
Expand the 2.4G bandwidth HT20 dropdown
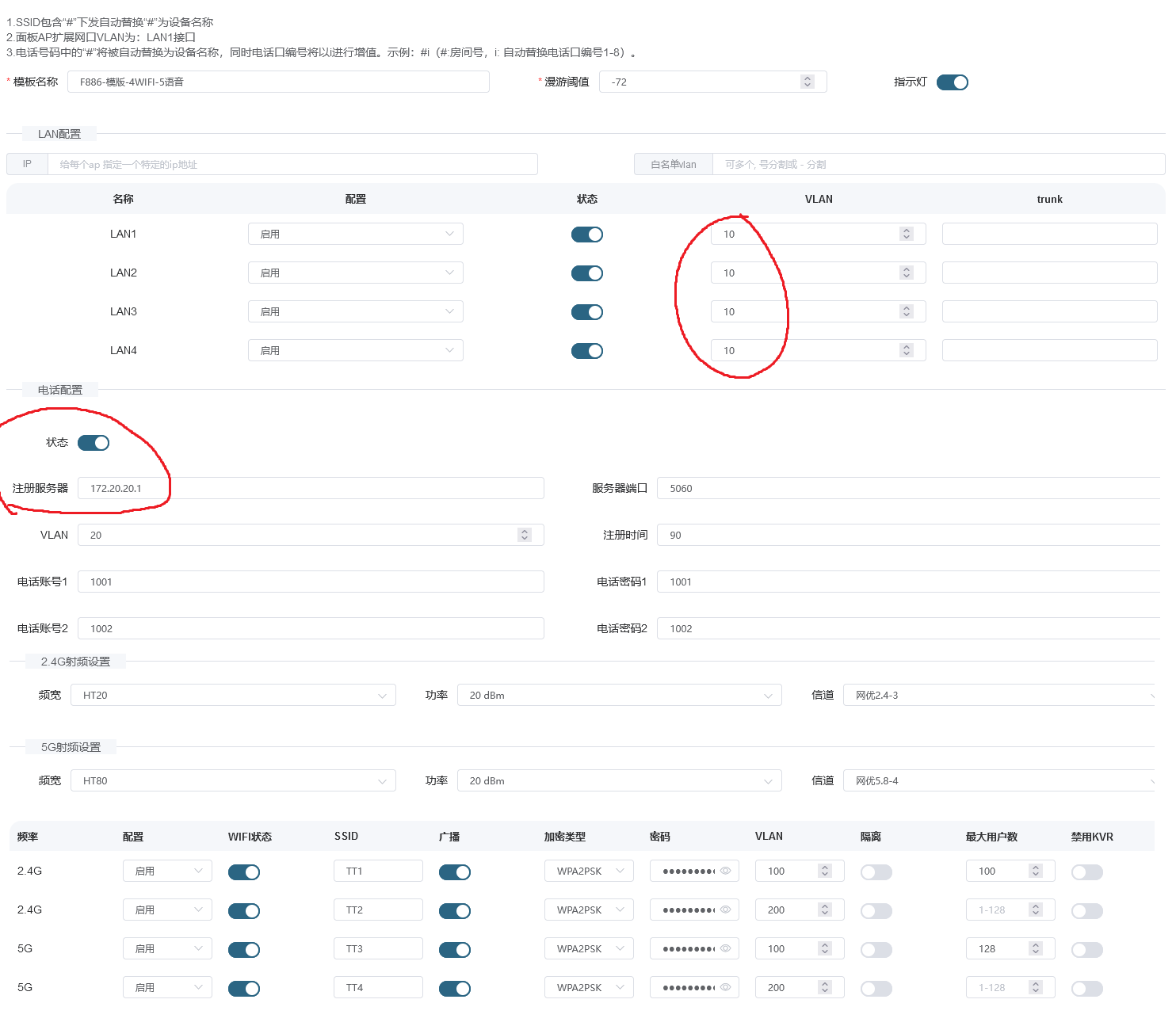pos(233,695)
